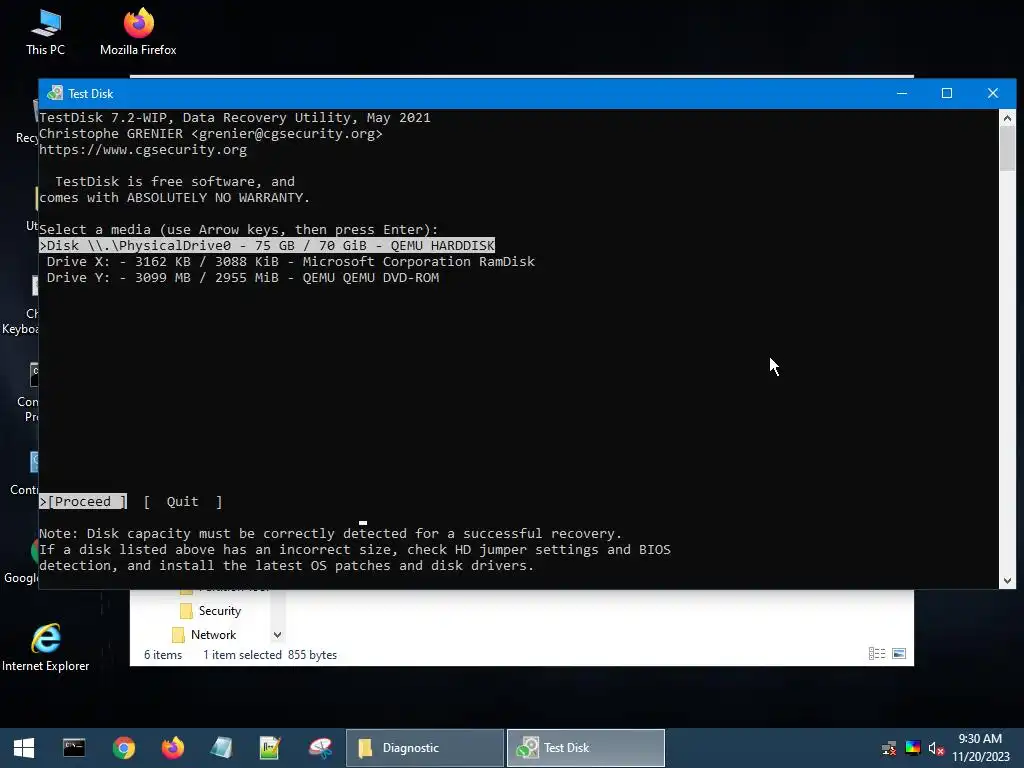Launch Mozilla Firefox from desktop shortcut
1024x768 pixels.
coord(138,33)
